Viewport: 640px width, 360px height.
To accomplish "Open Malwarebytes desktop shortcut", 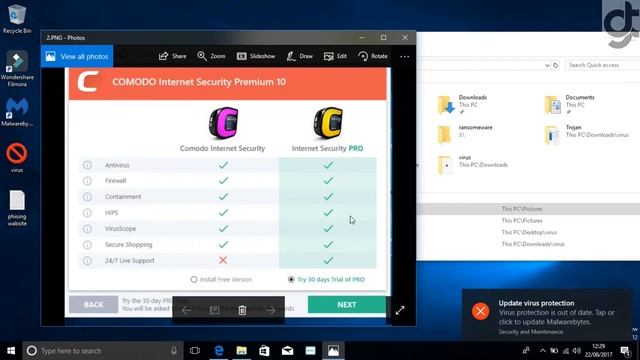I will coord(17,111).
